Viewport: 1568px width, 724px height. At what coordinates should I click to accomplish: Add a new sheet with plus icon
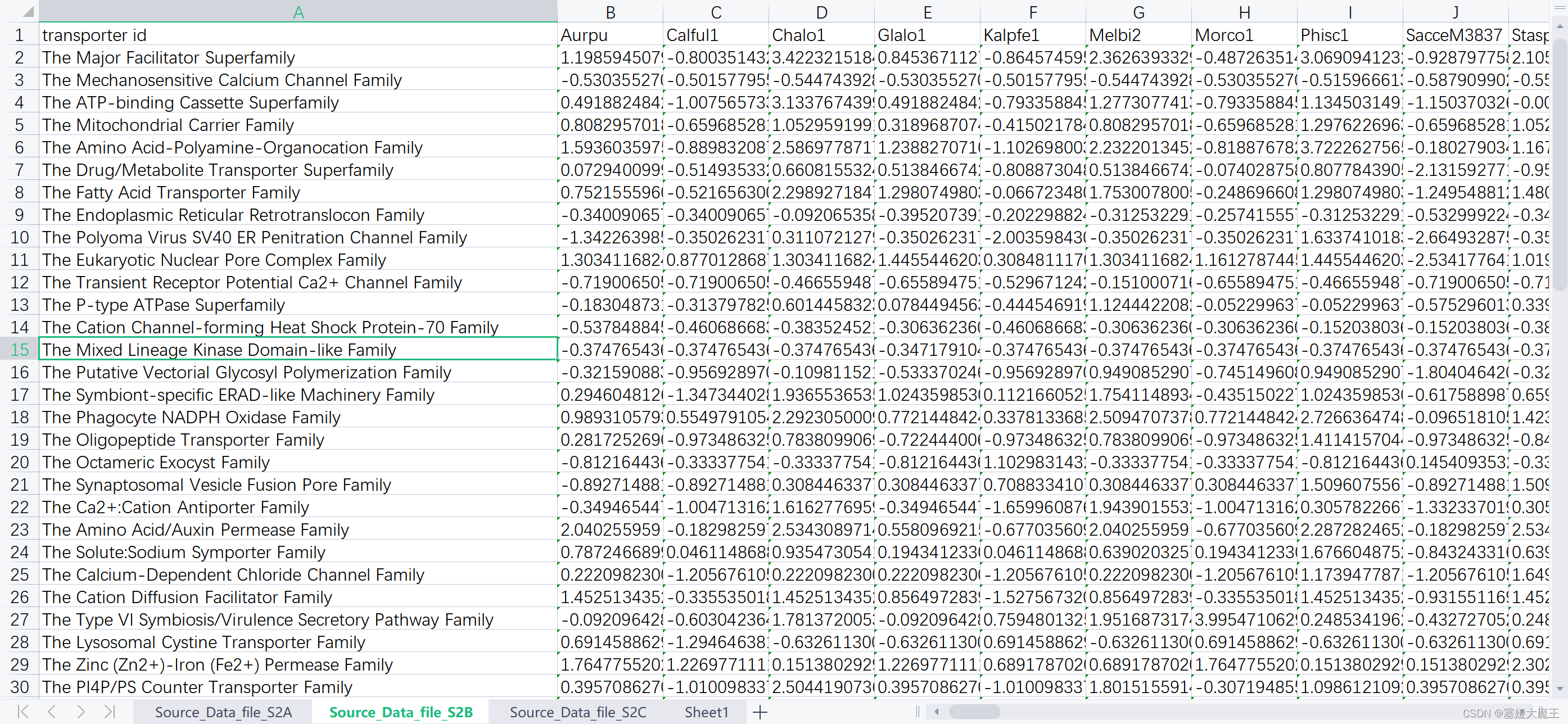point(760,712)
